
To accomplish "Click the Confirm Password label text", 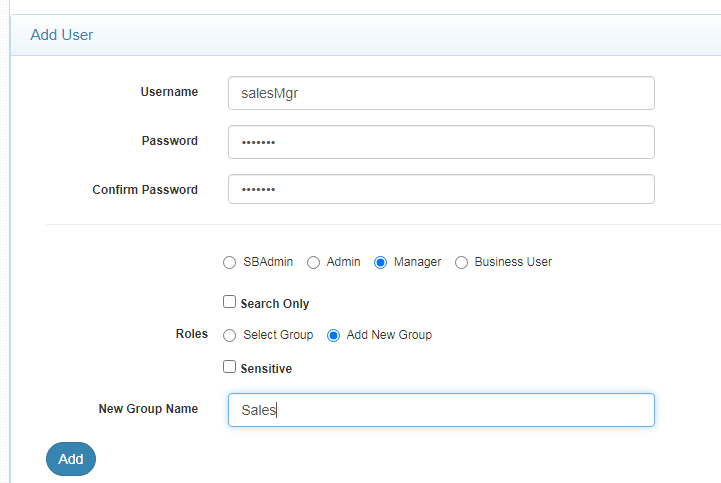I will coord(145,190).
